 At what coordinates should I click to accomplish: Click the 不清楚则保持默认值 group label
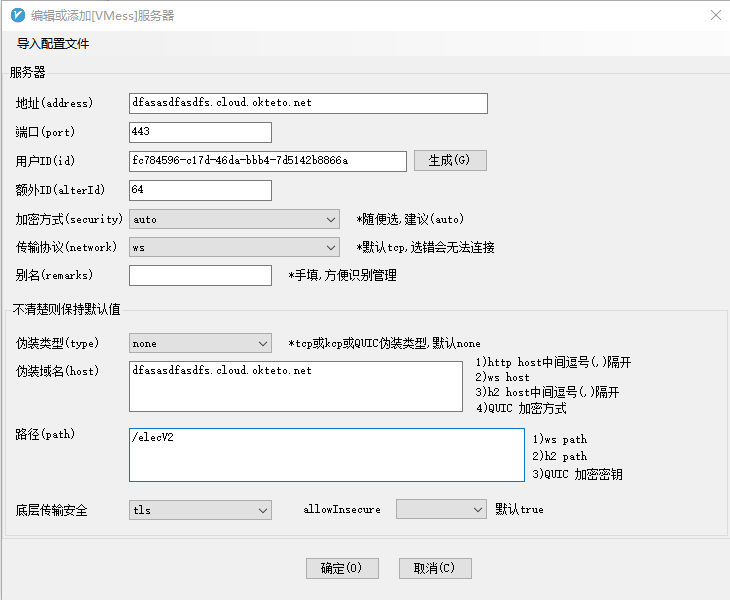66,309
